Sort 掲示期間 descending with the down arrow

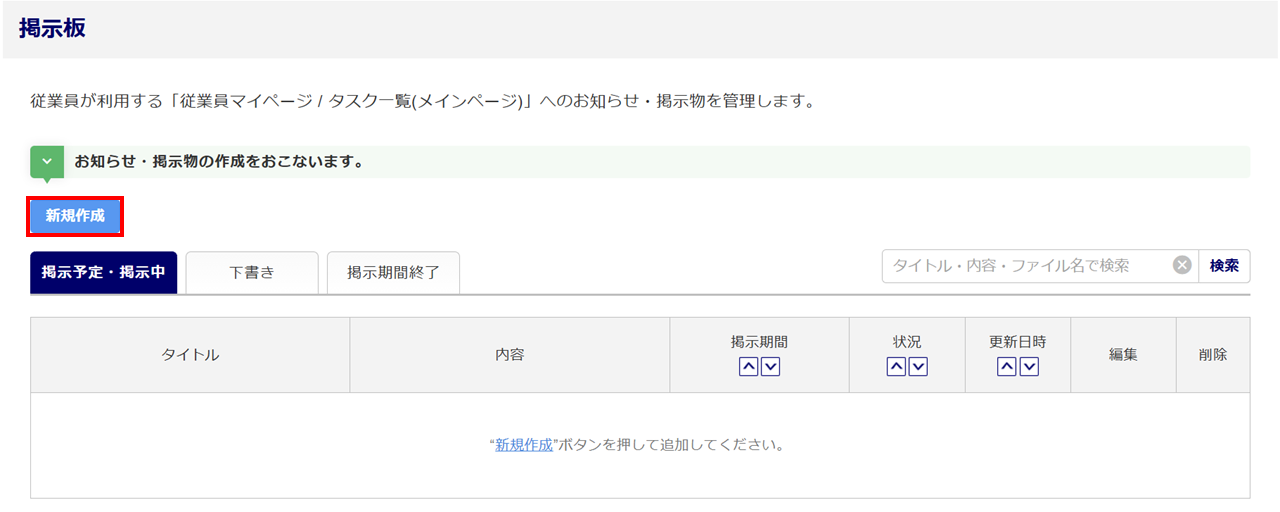point(770,367)
